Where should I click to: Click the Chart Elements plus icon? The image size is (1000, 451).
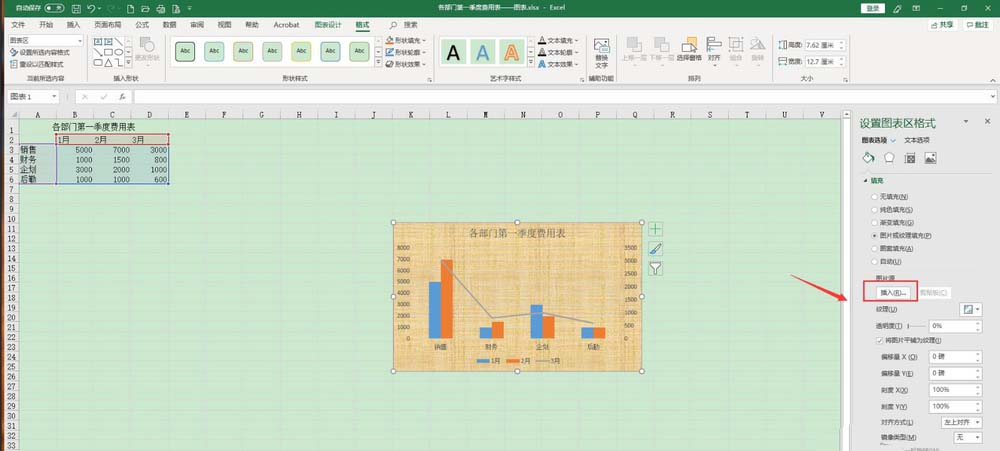(656, 229)
